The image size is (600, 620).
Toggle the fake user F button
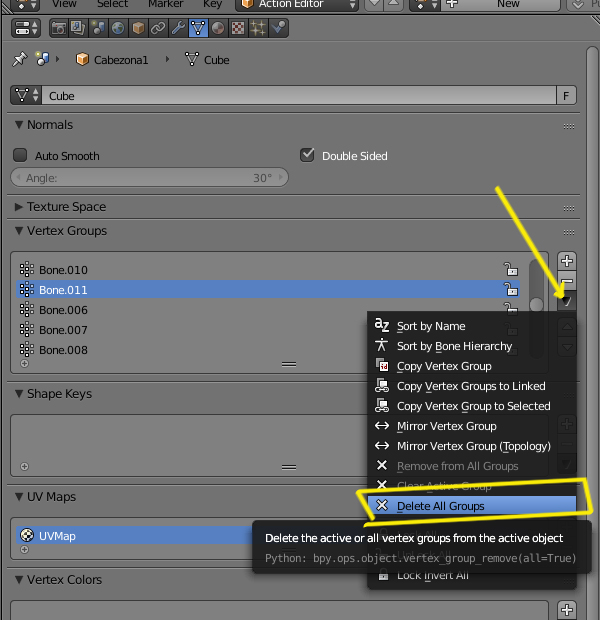point(566,96)
